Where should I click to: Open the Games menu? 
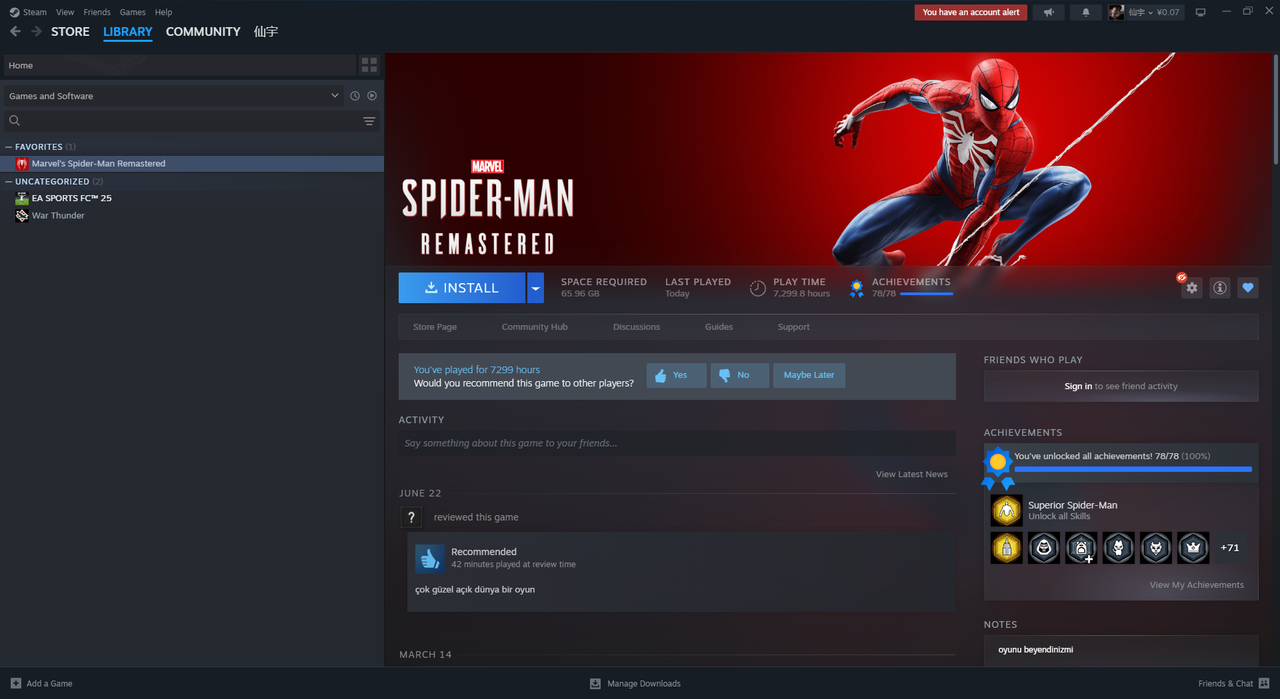pos(132,12)
